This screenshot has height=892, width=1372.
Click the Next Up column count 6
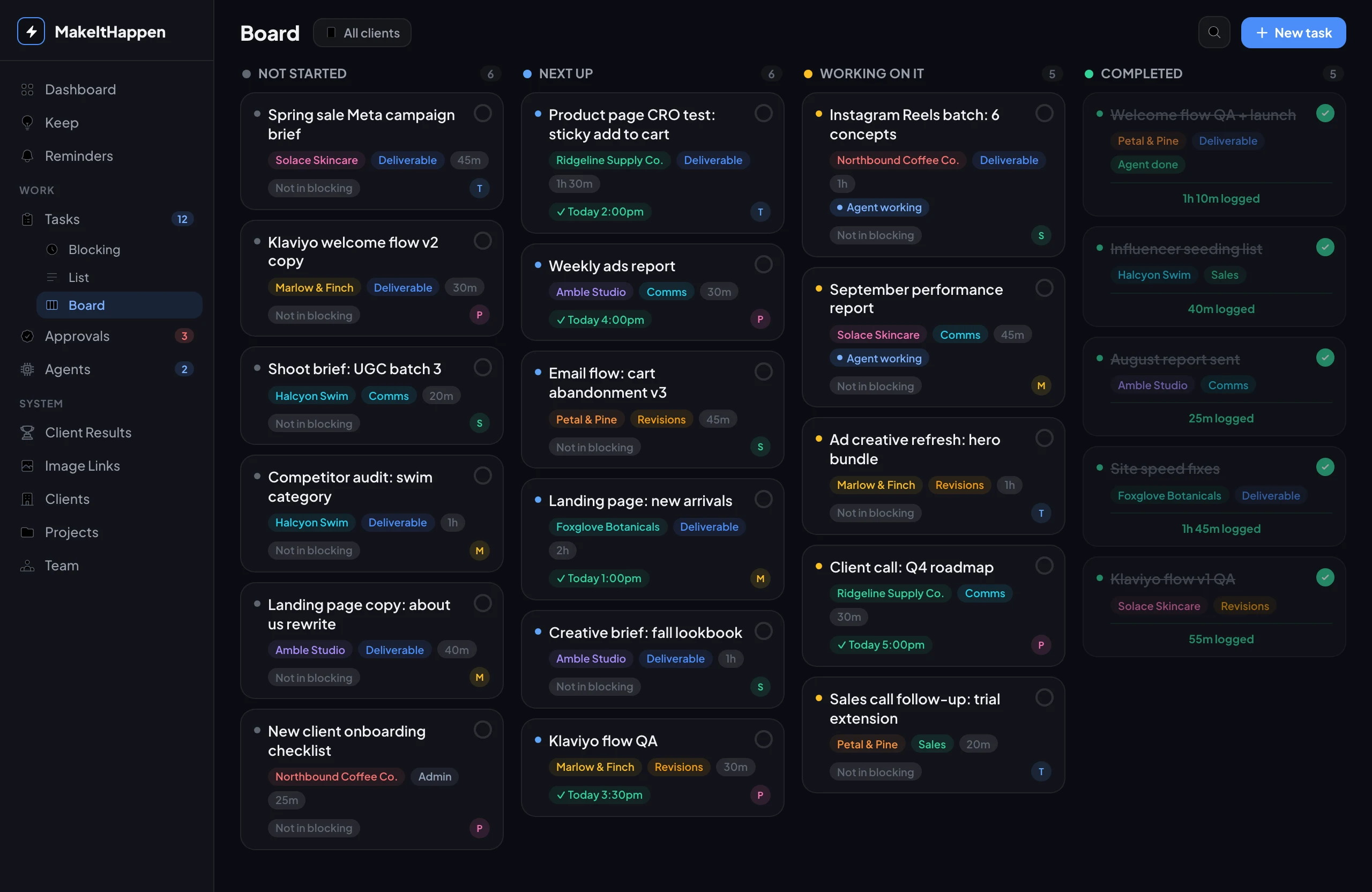771,74
